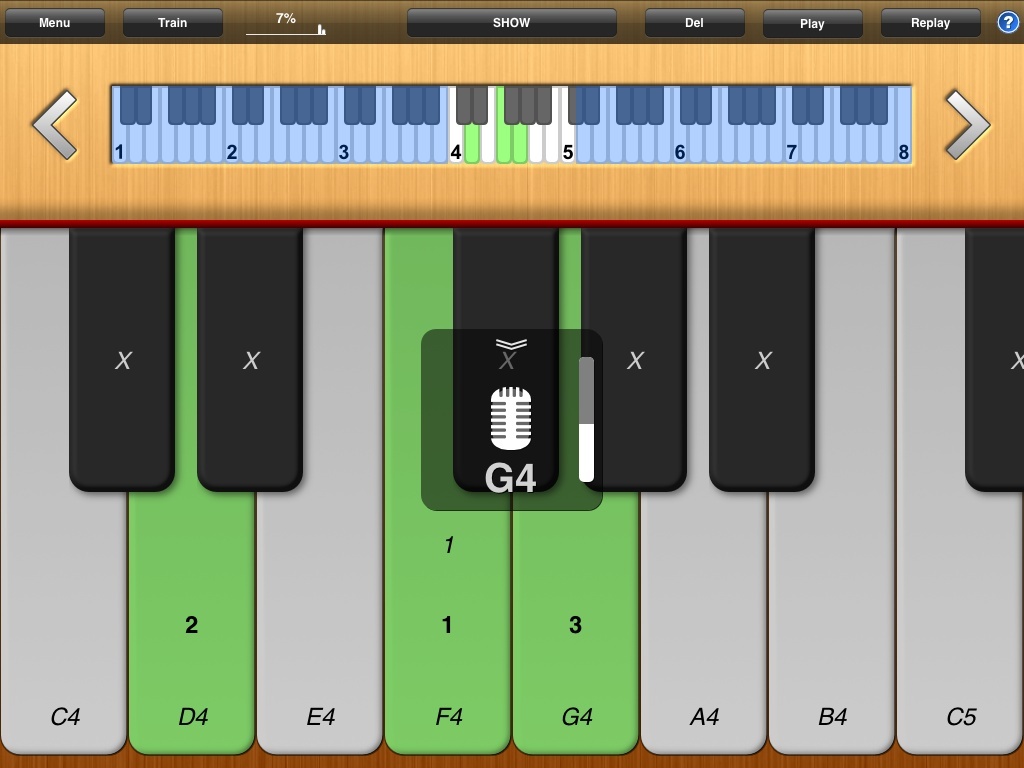Jump to octave 6 on mini keyboard
The width and height of the screenshot is (1024, 768).
(680, 152)
